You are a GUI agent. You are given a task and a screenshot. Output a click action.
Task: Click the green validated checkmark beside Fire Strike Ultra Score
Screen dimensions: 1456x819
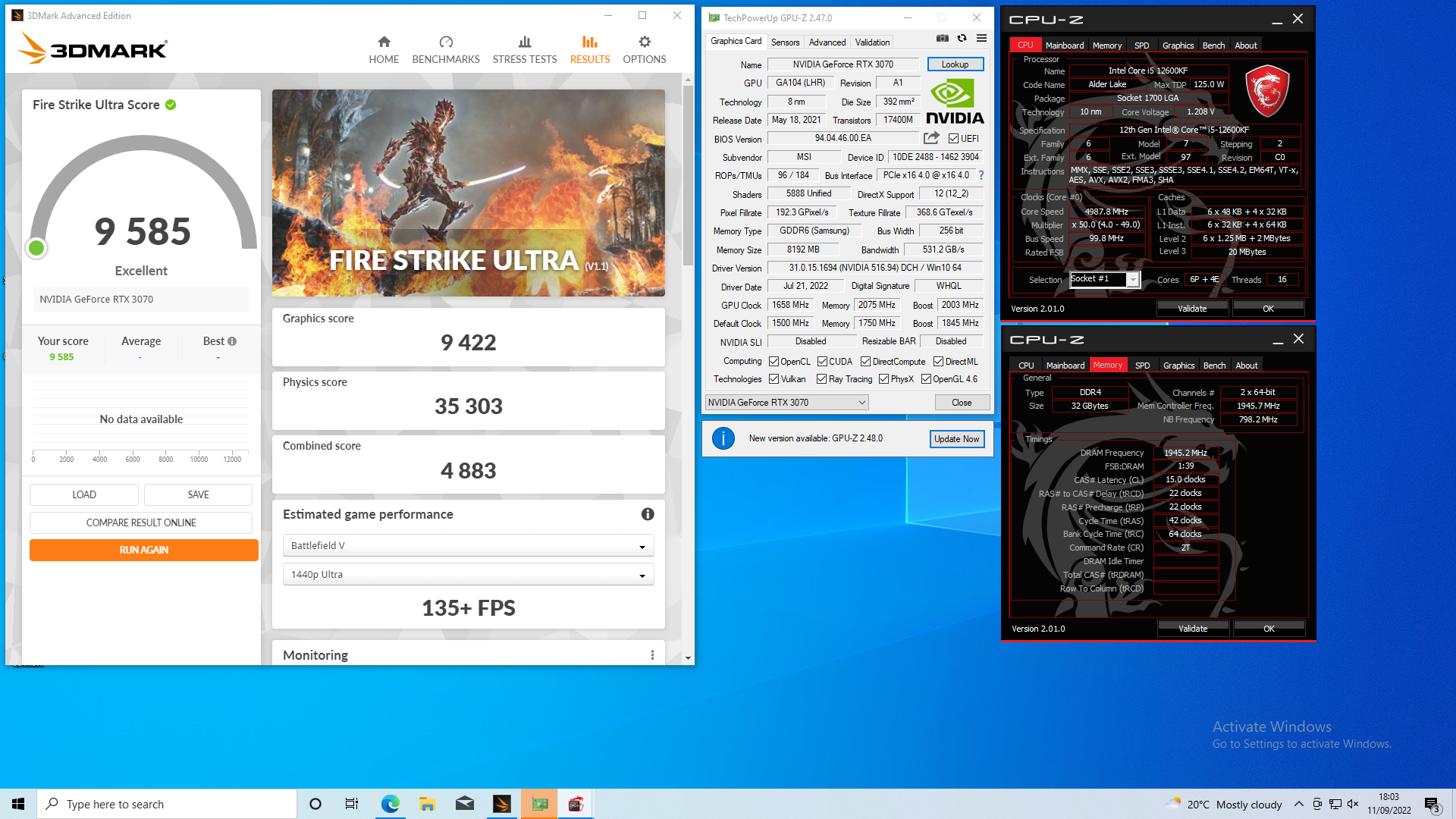point(171,105)
